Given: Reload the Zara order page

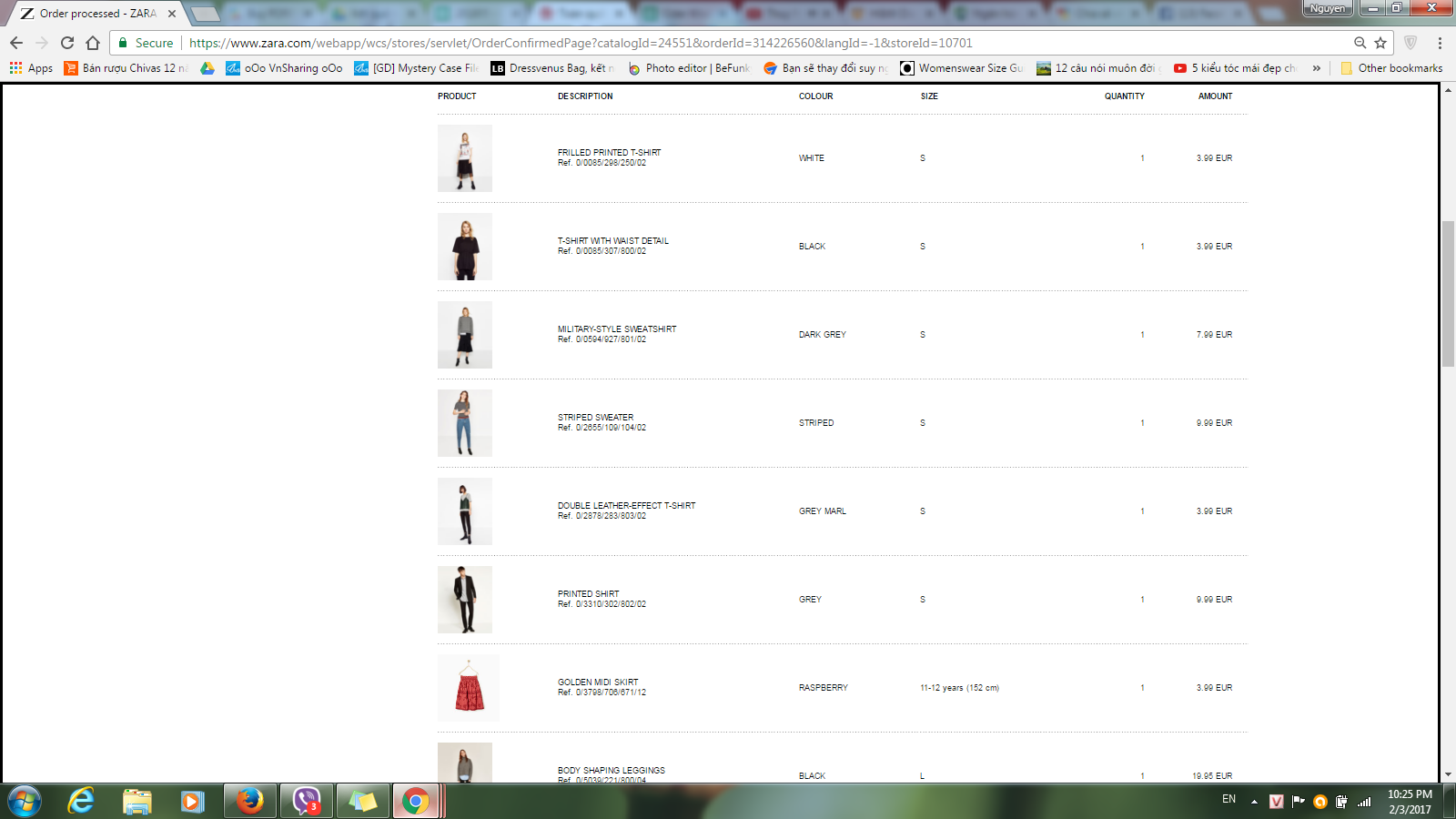Looking at the screenshot, I should [67, 43].
